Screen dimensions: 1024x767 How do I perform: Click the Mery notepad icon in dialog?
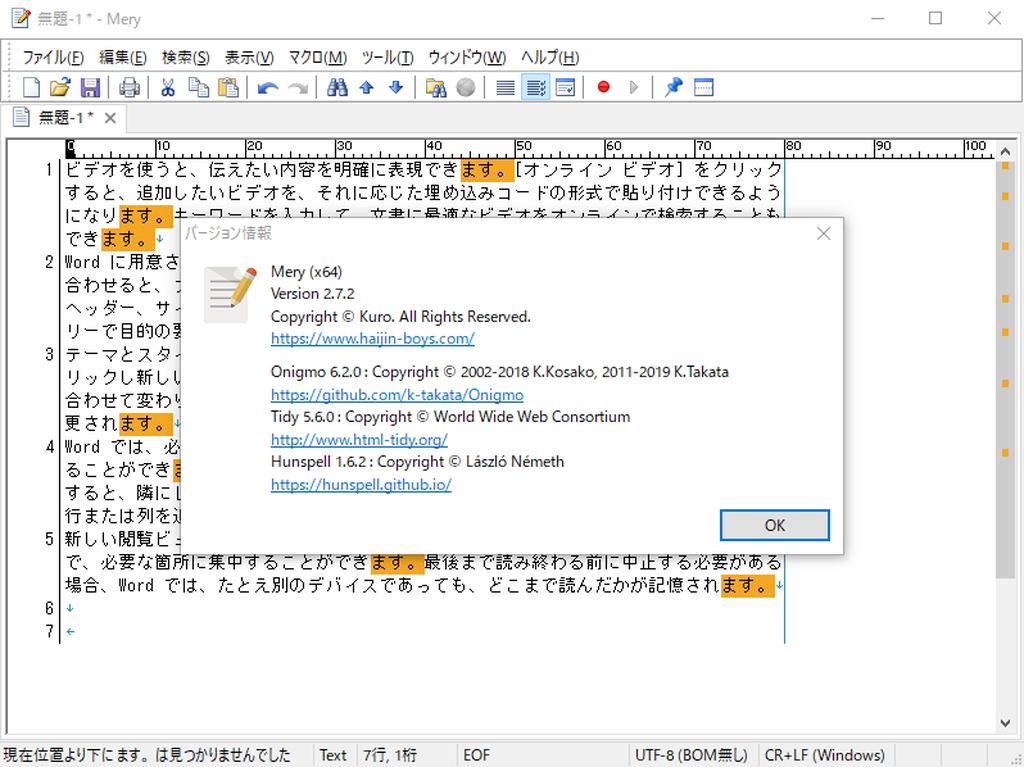click(x=229, y=295)
